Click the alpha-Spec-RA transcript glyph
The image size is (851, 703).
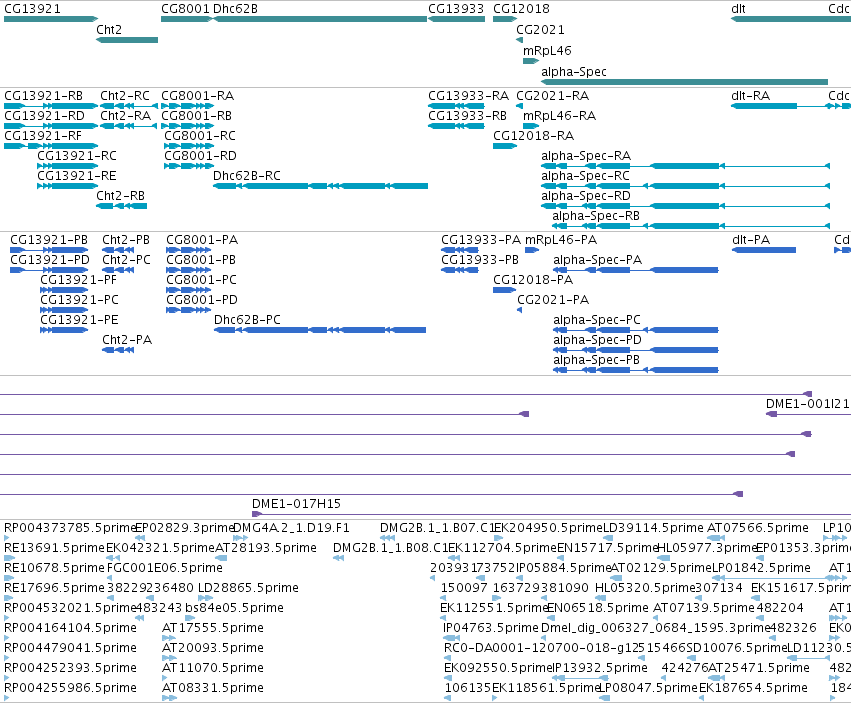click(x=685, y=166)
